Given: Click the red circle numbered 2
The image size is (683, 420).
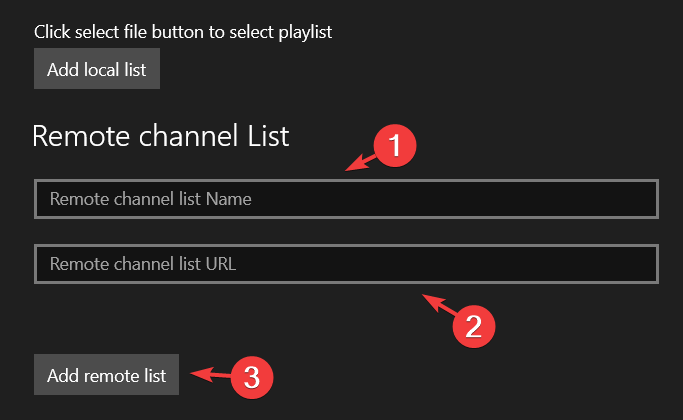Looking at the screenshot, I should coord(474,326).
